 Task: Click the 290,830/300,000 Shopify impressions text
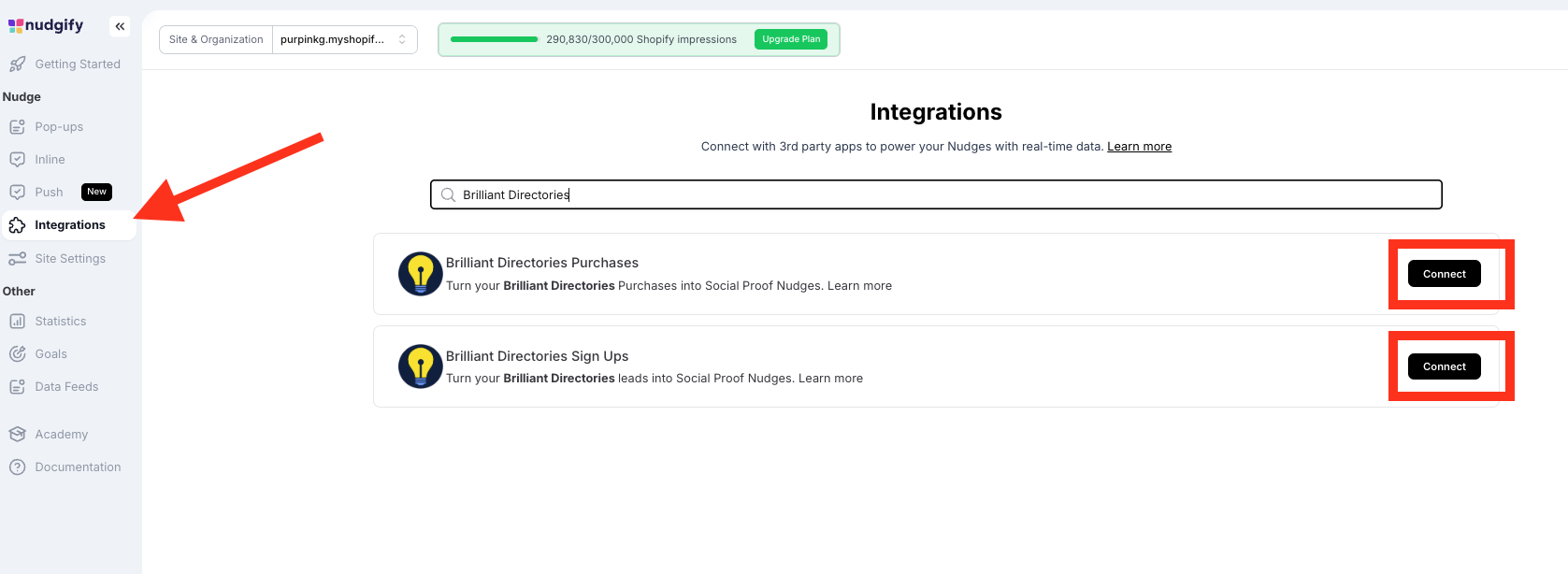(x=641, y=39)
